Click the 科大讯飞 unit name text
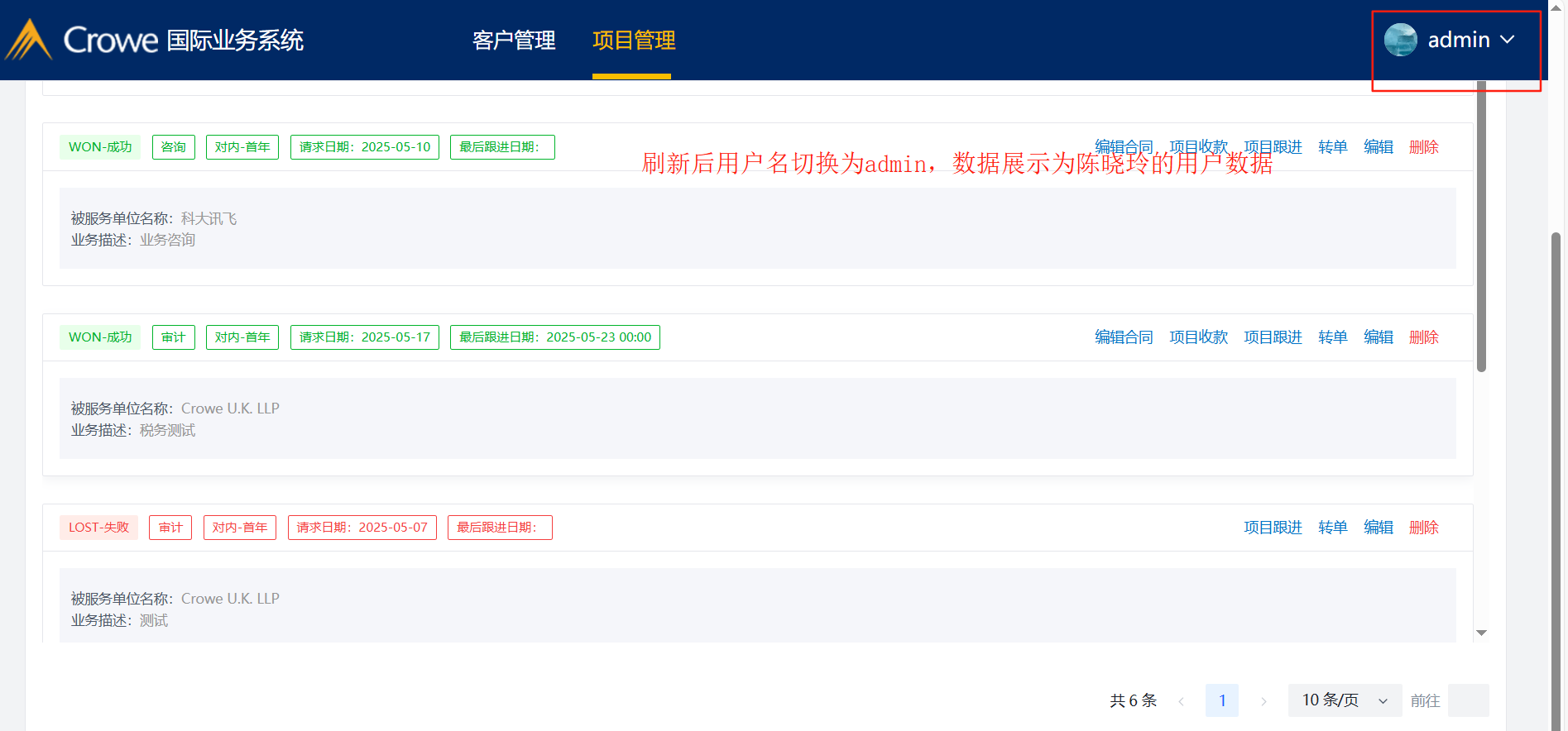Image resolution: width=1568 pixels, height=731 pixels. (x=209, y=218)
